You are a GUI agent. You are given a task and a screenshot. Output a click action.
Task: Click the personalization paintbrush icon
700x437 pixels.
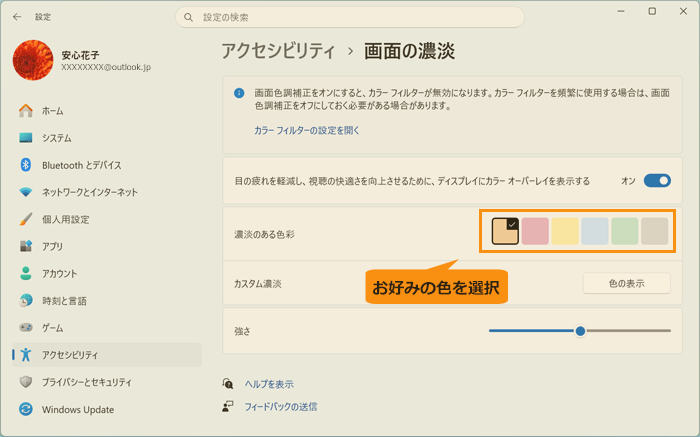pyautogui.click(x=26, y=219)
